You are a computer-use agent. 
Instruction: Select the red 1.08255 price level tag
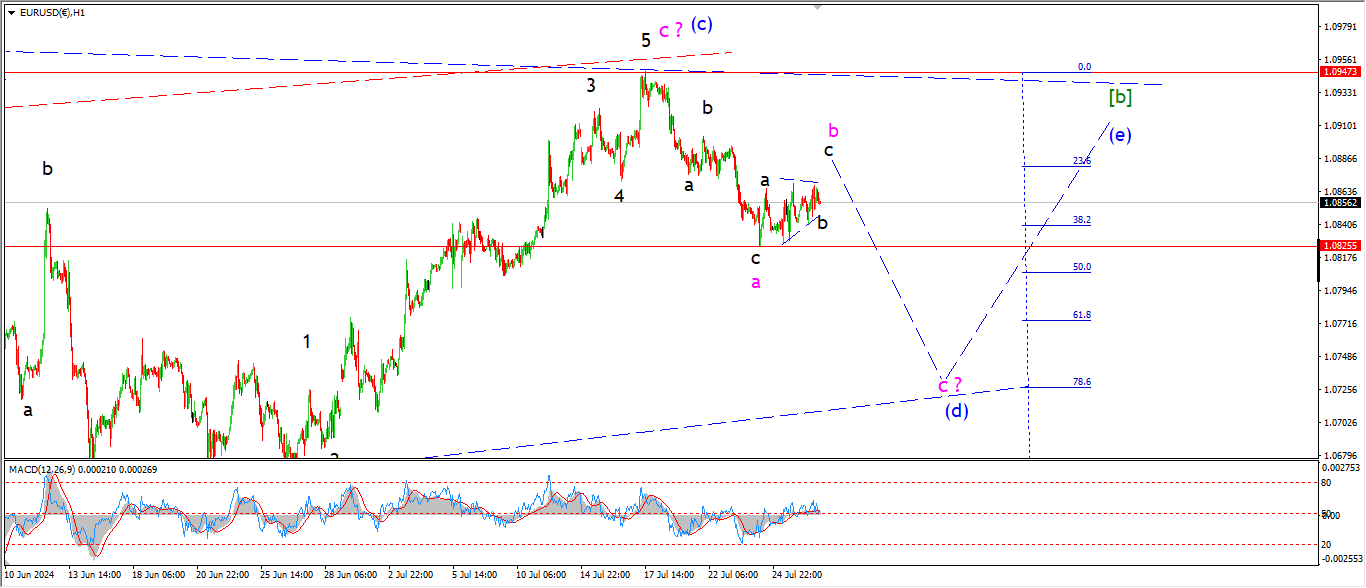pos(1339,245)
